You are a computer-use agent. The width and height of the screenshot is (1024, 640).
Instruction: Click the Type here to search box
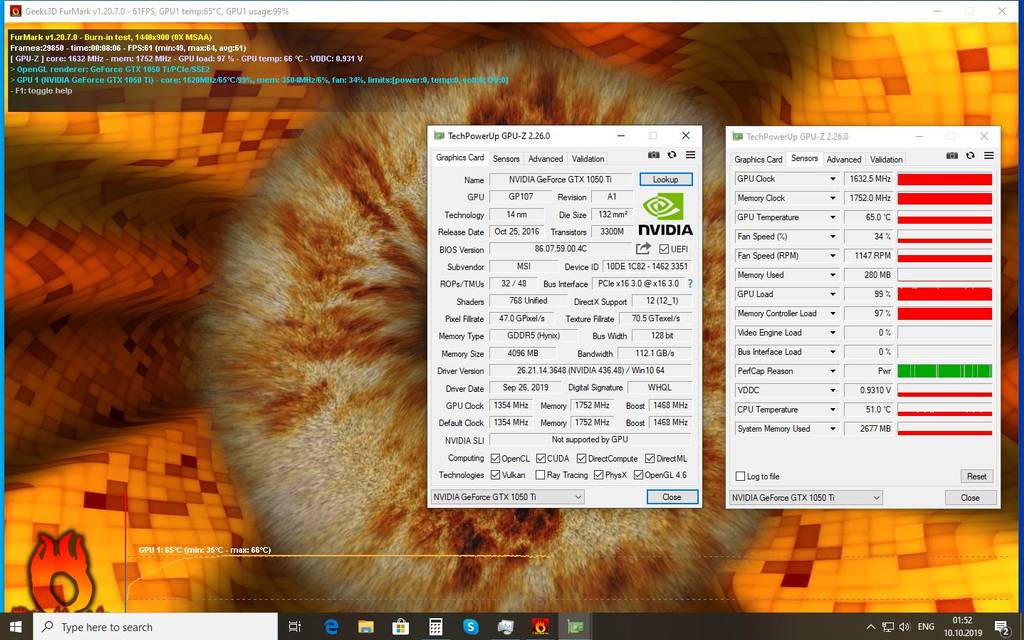[x=155, y=627]
